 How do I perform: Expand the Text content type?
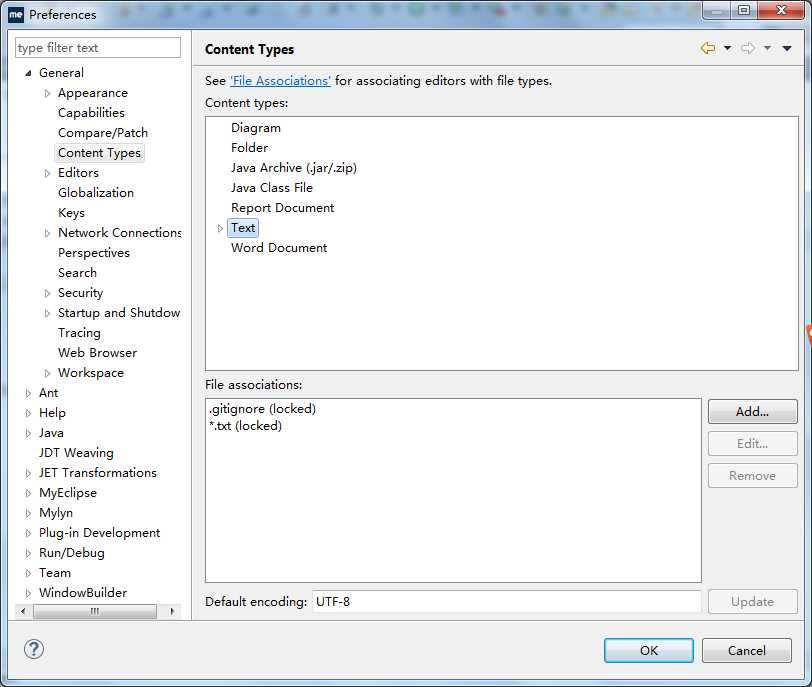[220, 228]
